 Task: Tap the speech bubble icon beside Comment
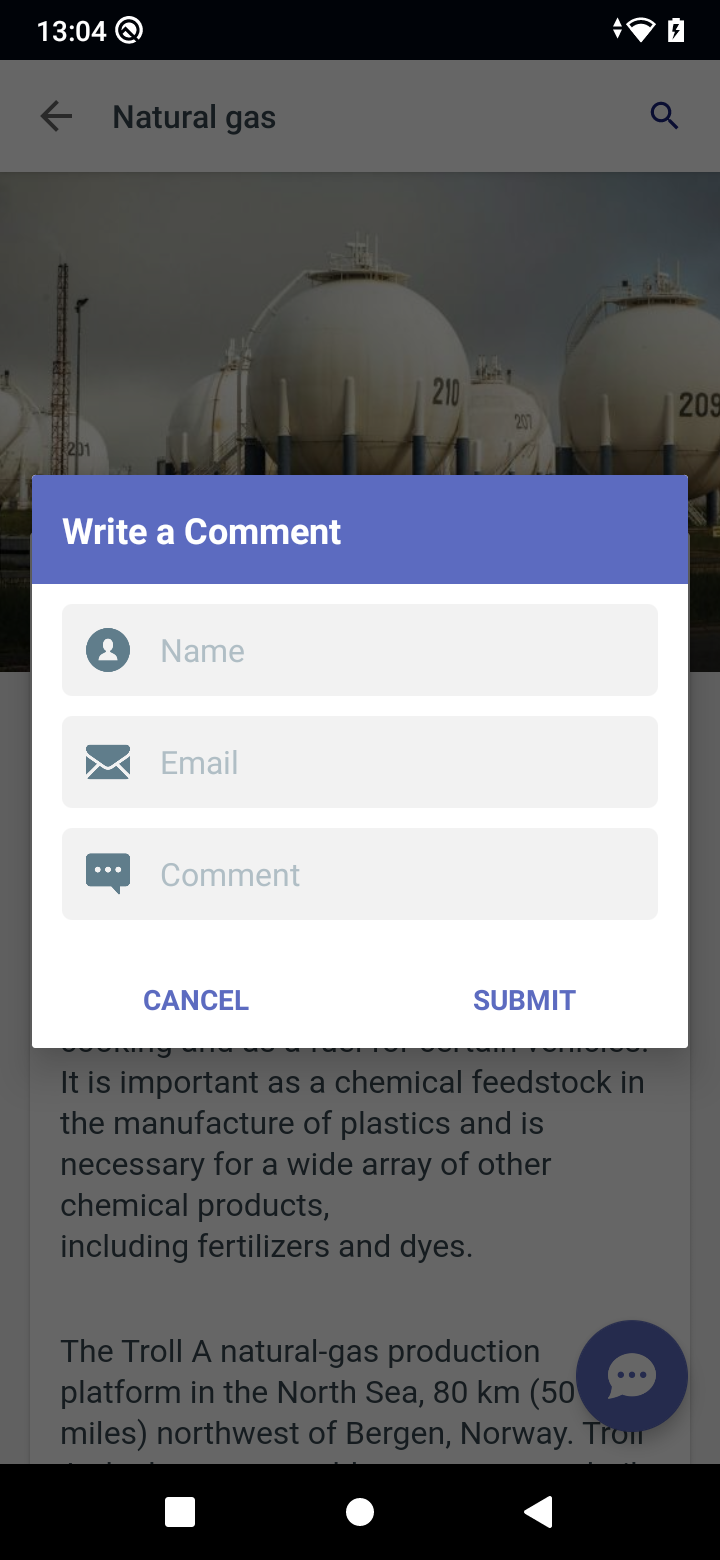click(x=108, y=873)
